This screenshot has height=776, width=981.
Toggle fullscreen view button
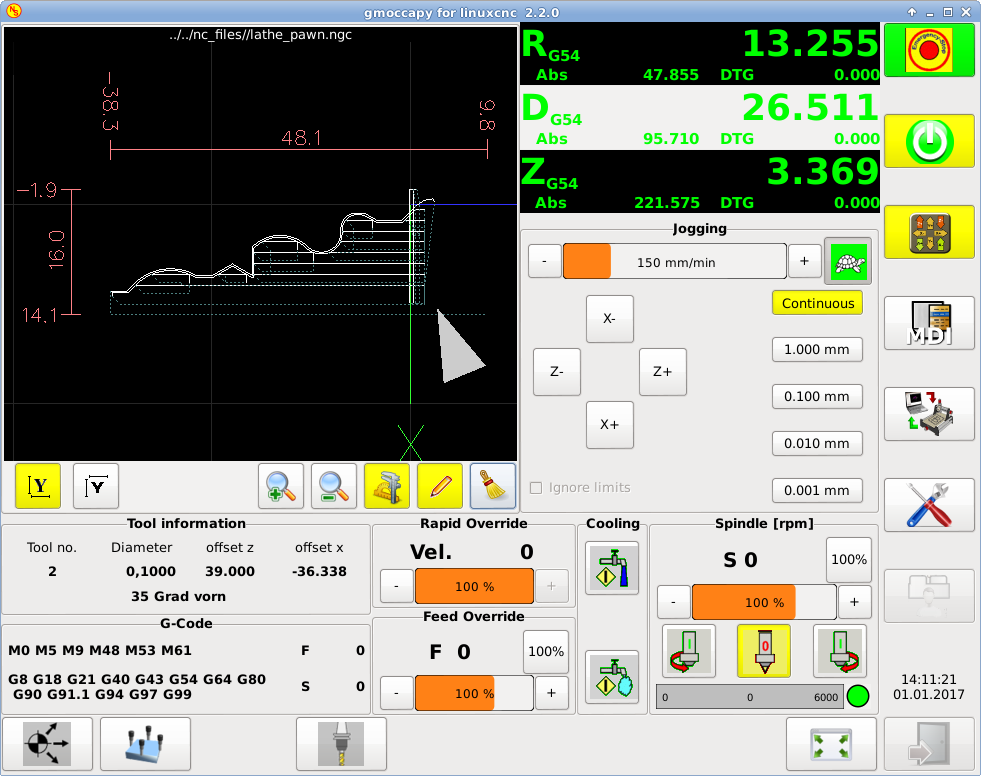point(831,744)
